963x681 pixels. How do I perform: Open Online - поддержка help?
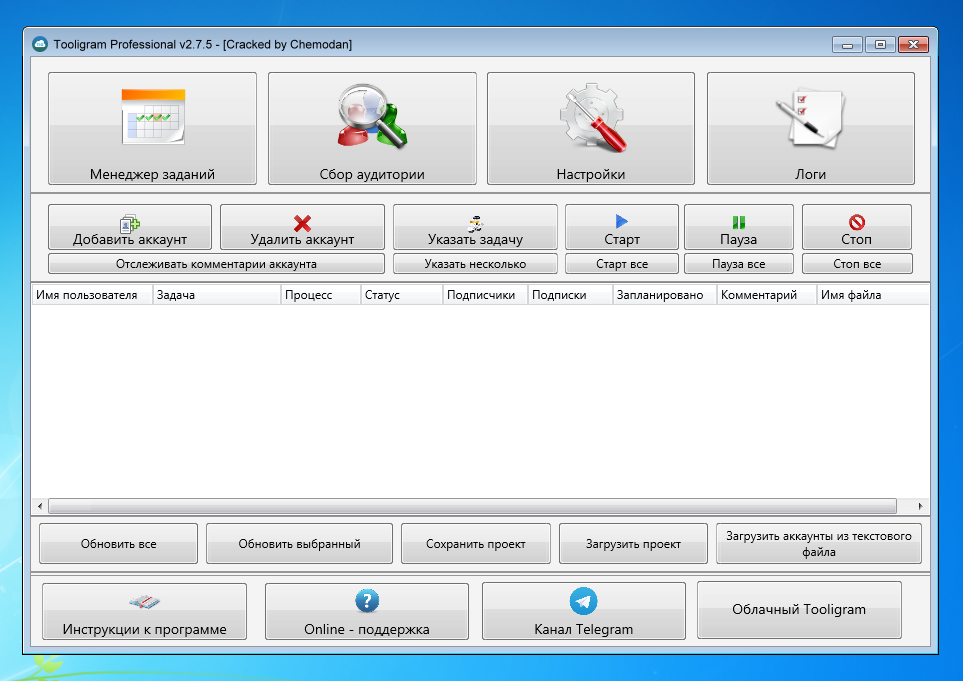click(367, 612)
